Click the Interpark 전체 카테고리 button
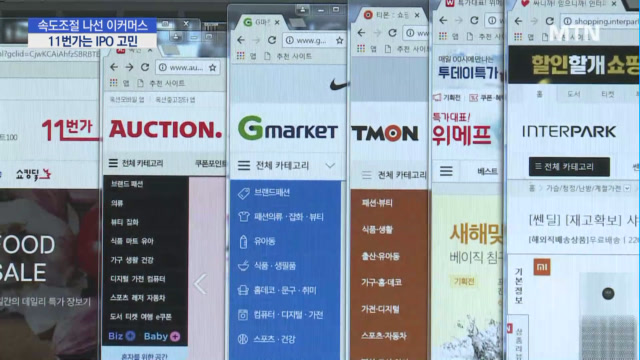640x360 pixels. click(x=569, y=167)
